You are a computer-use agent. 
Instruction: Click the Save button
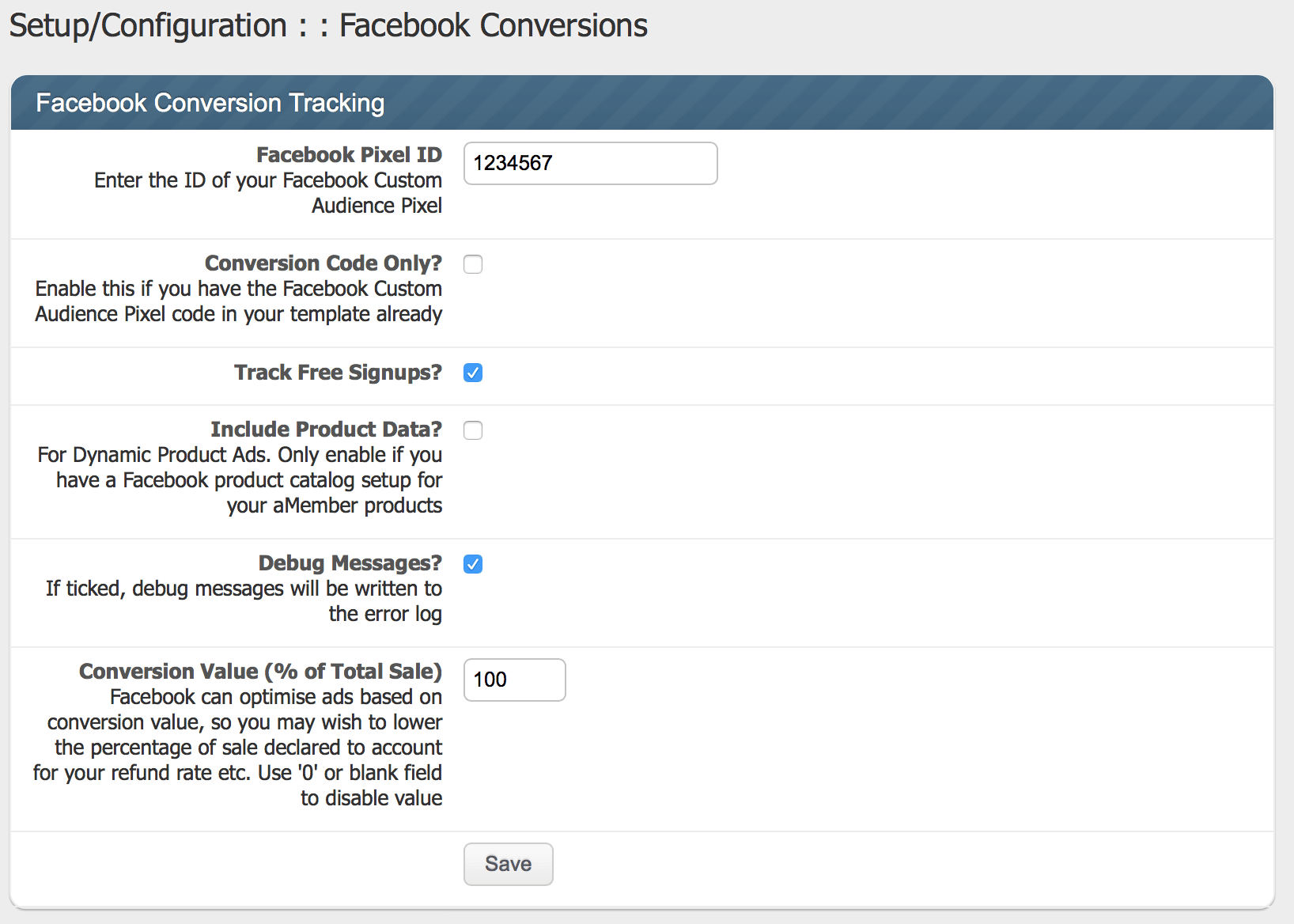tap(508, 864)
